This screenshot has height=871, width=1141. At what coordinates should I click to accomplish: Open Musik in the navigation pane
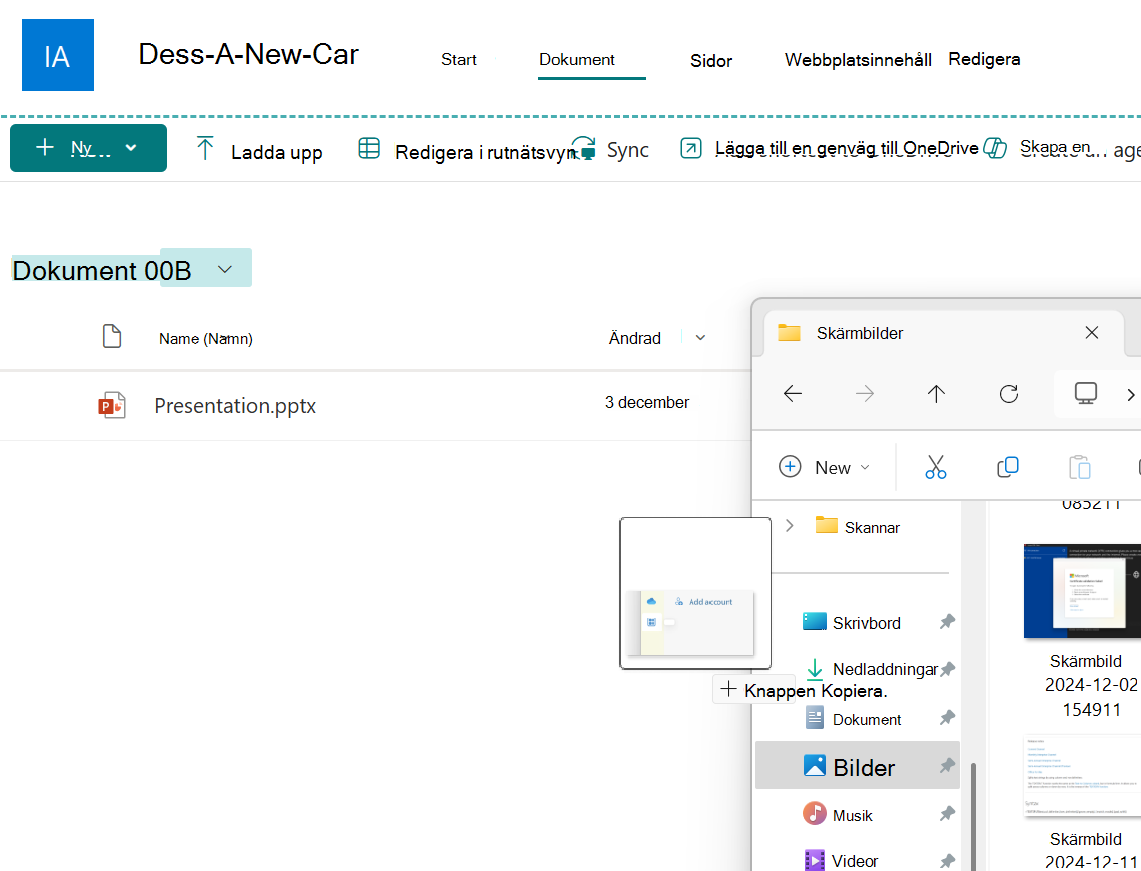[x=837, y=814]
